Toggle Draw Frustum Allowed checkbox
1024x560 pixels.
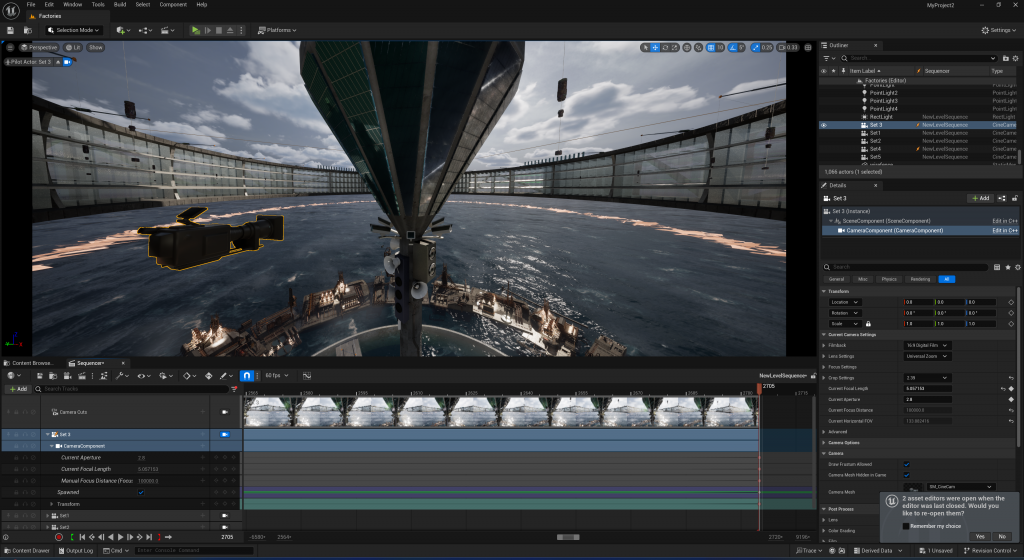pos(907,464)
